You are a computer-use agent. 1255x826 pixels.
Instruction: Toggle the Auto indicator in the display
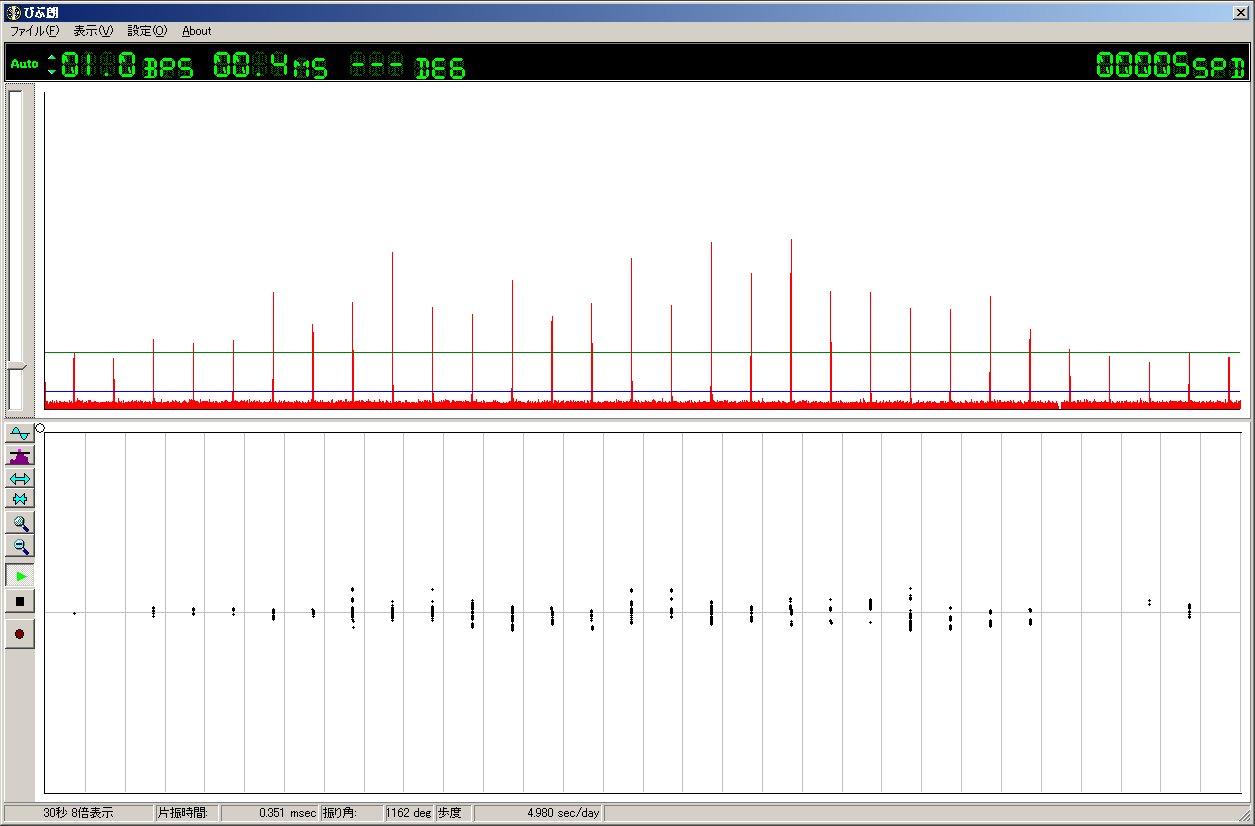(24, 64)
